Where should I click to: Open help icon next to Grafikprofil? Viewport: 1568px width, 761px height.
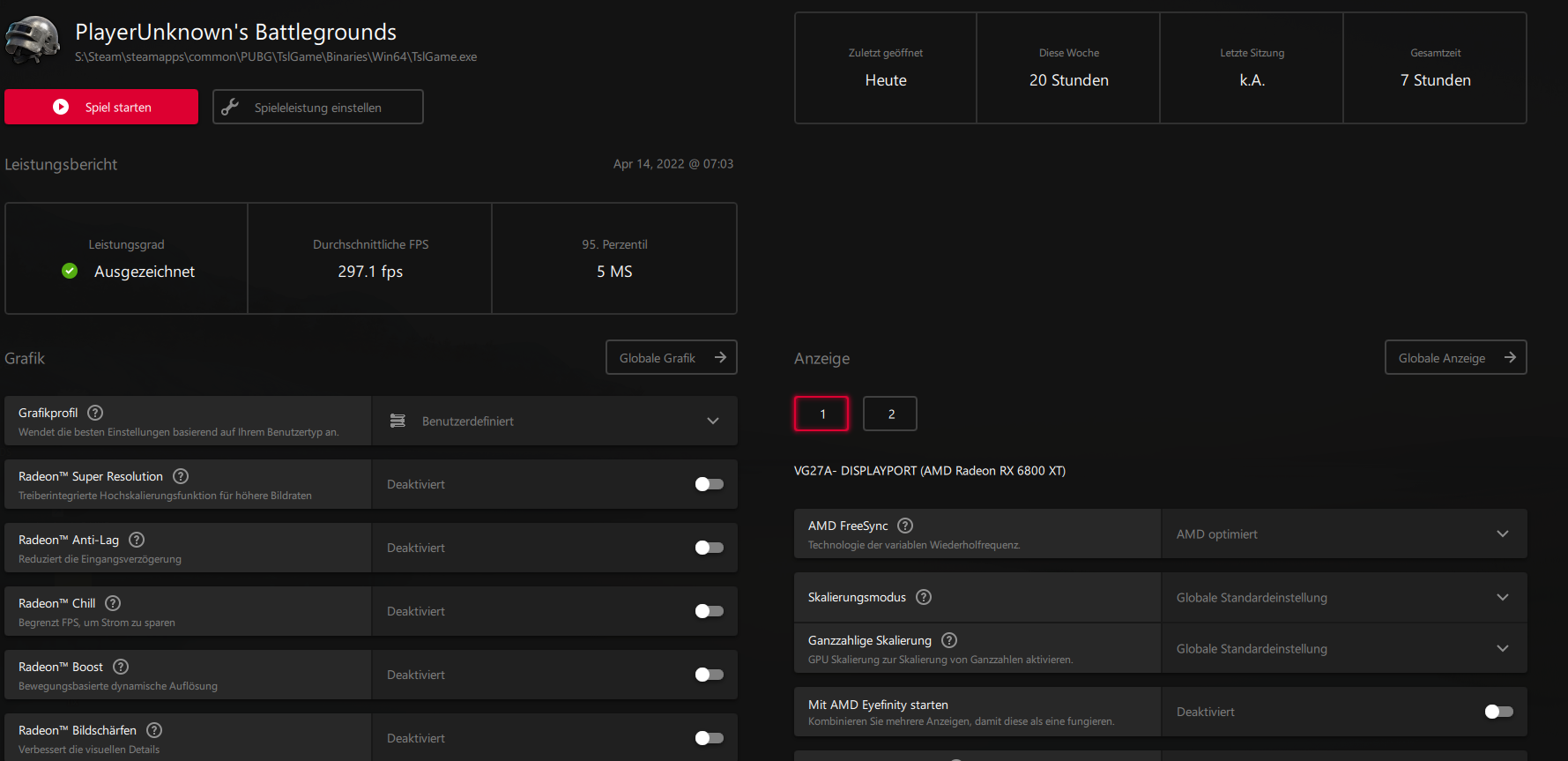click(95, 413)
